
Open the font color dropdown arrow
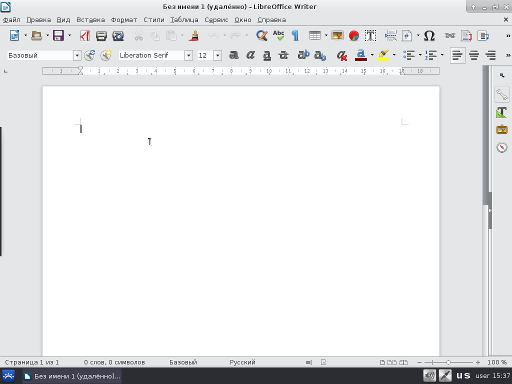pyautogui.click(x=372, y=55)
